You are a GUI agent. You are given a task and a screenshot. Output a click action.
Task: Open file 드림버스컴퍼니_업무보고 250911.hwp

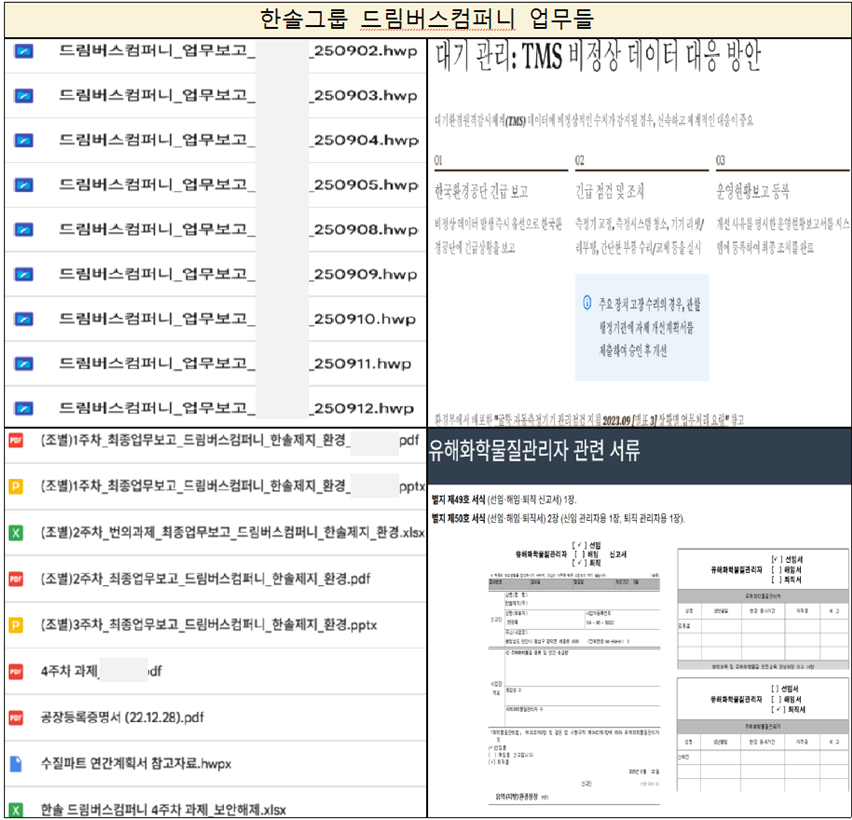coord(235,363)
